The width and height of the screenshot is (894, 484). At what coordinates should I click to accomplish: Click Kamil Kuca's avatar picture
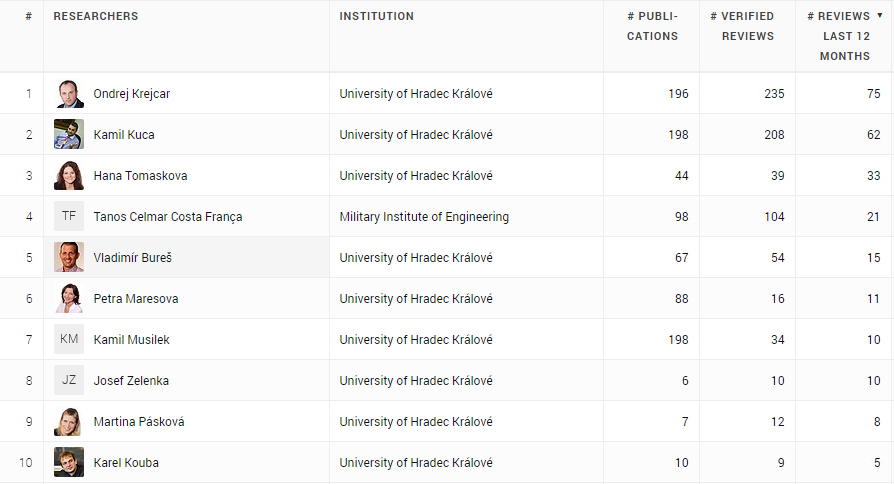[x=69, y=135]
